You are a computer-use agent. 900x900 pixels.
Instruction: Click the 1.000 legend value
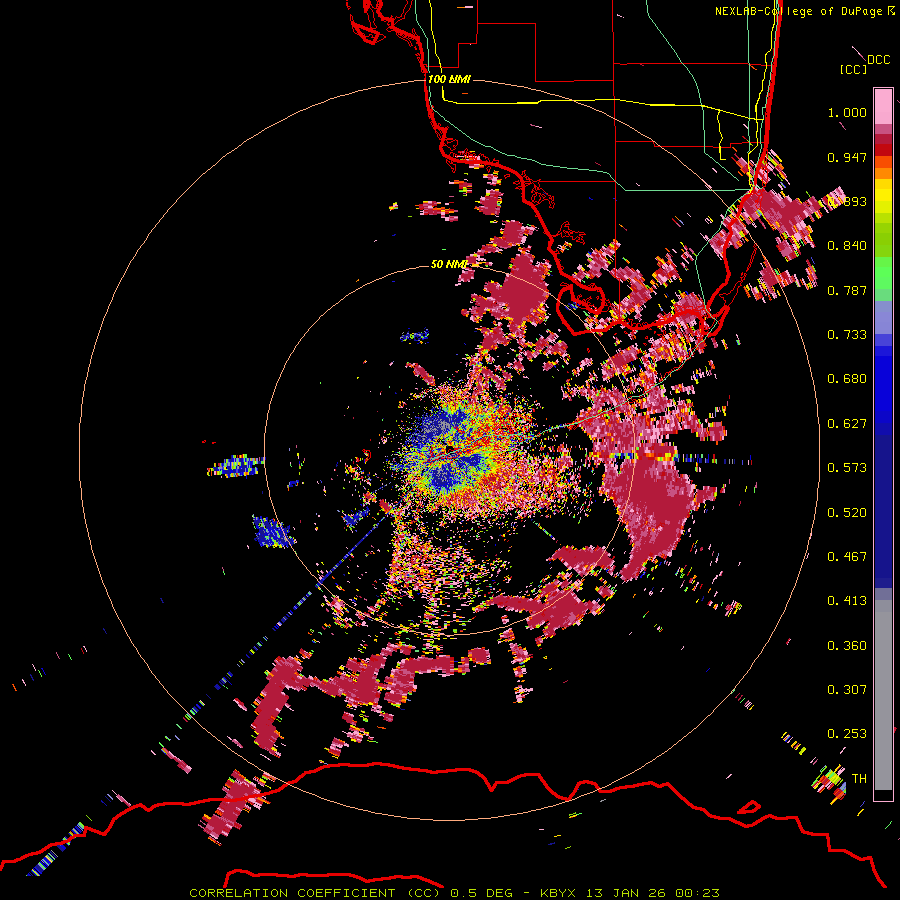coord(847,112)
